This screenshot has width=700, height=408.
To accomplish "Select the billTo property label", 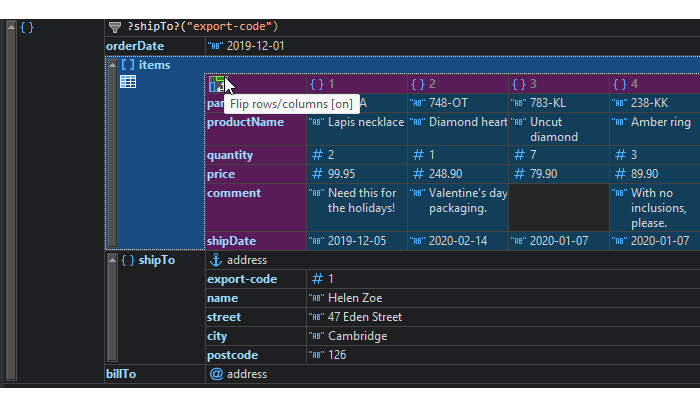I will coord(125,374).
